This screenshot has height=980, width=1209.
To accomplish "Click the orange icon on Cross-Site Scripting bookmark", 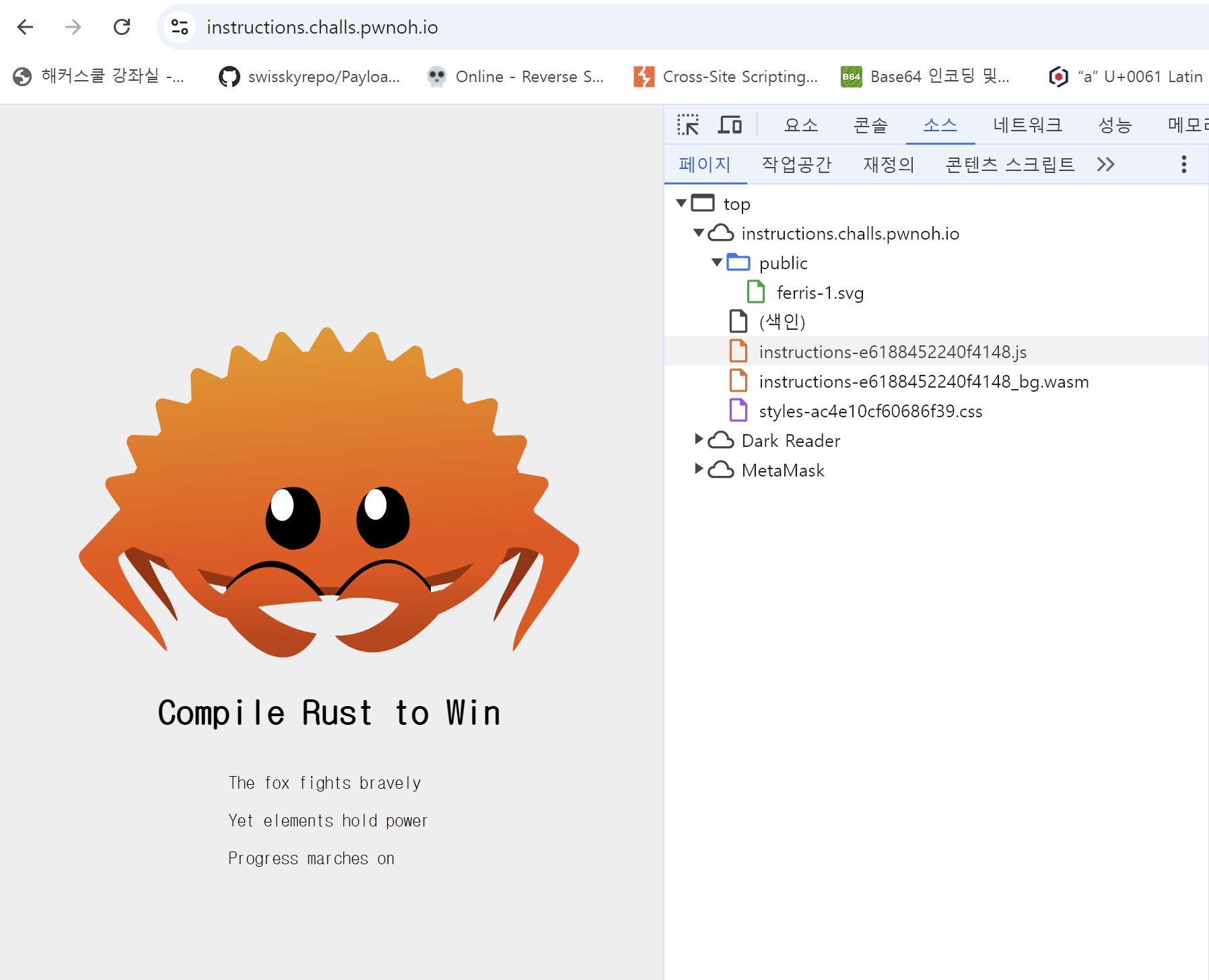I will (644, 77).
